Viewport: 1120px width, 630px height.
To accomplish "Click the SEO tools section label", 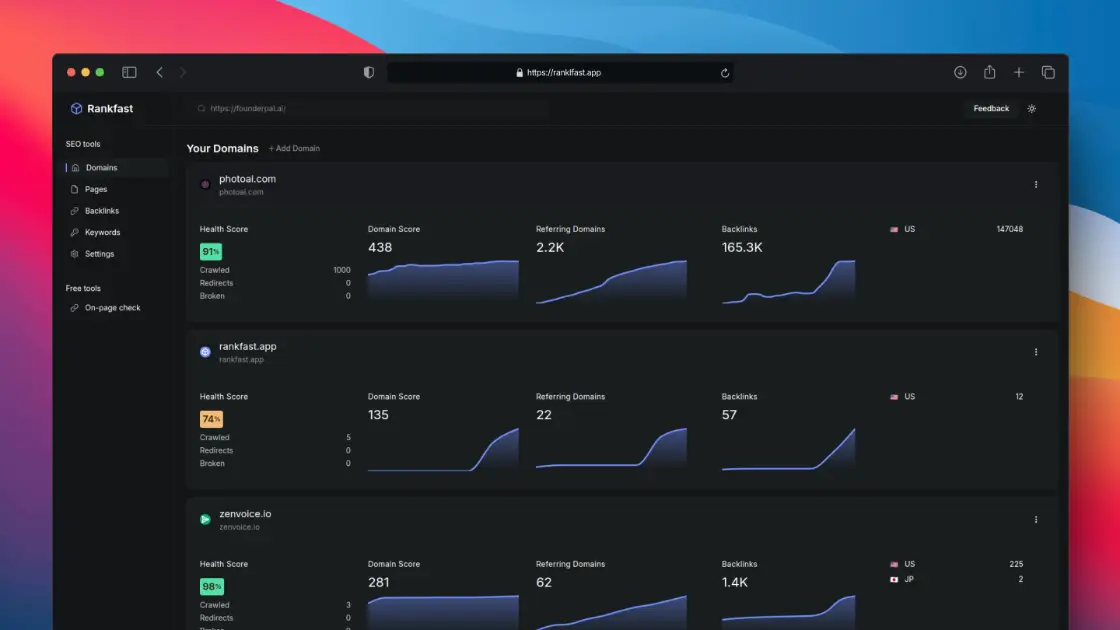I will [x=83, y=144].
